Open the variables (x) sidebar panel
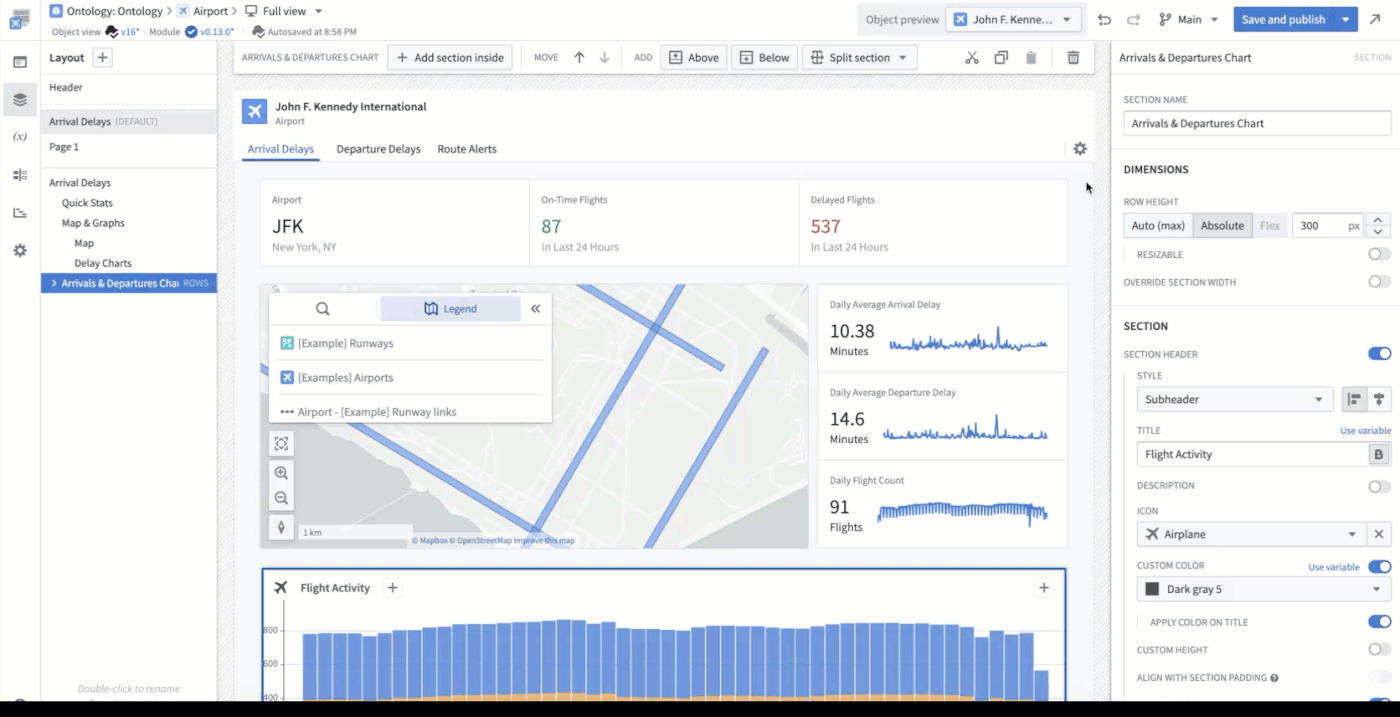The width and height of the screenshot is (1400, 717). (20, 137)
